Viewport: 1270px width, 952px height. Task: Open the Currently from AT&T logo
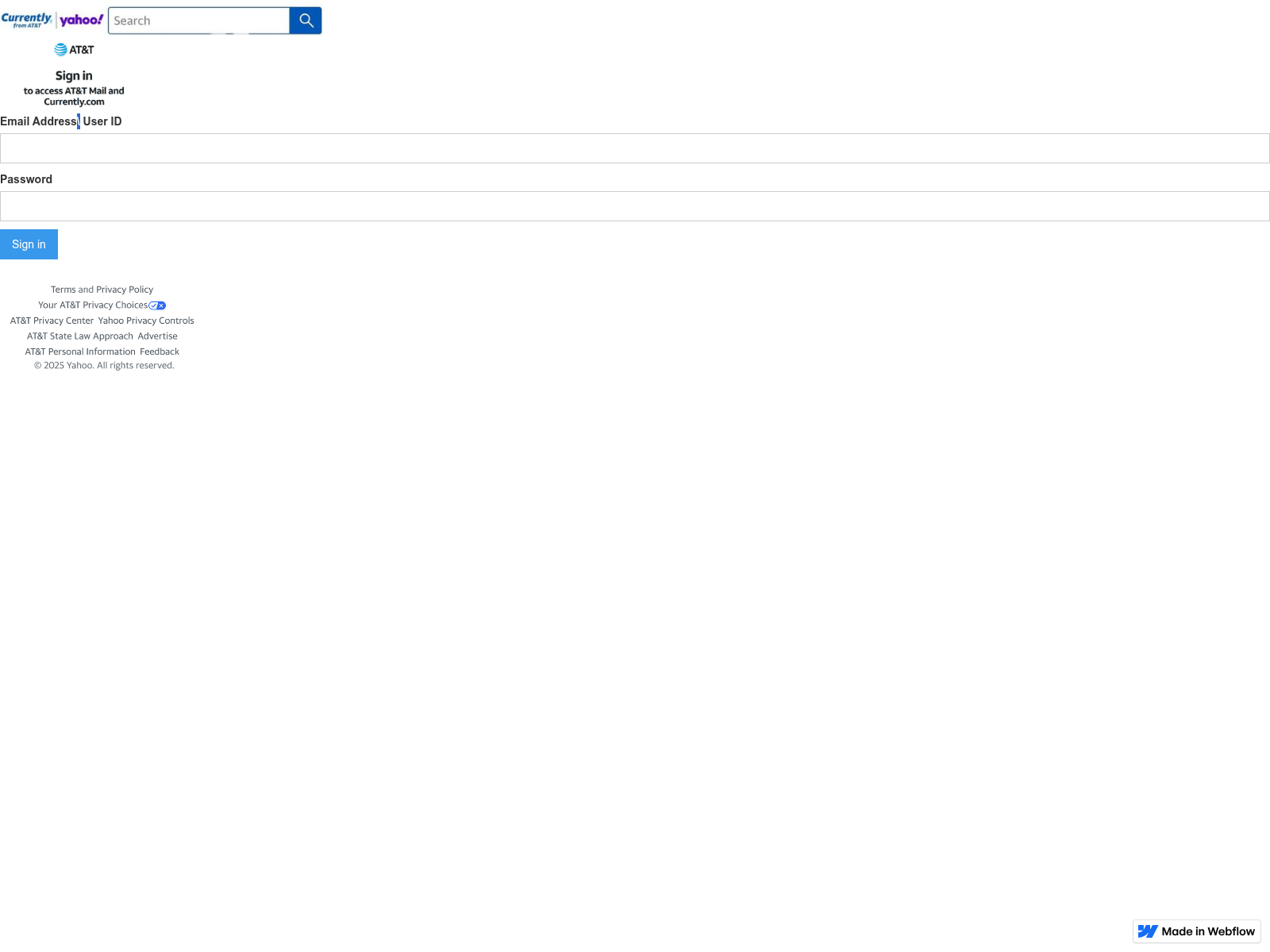coord(27,20)
